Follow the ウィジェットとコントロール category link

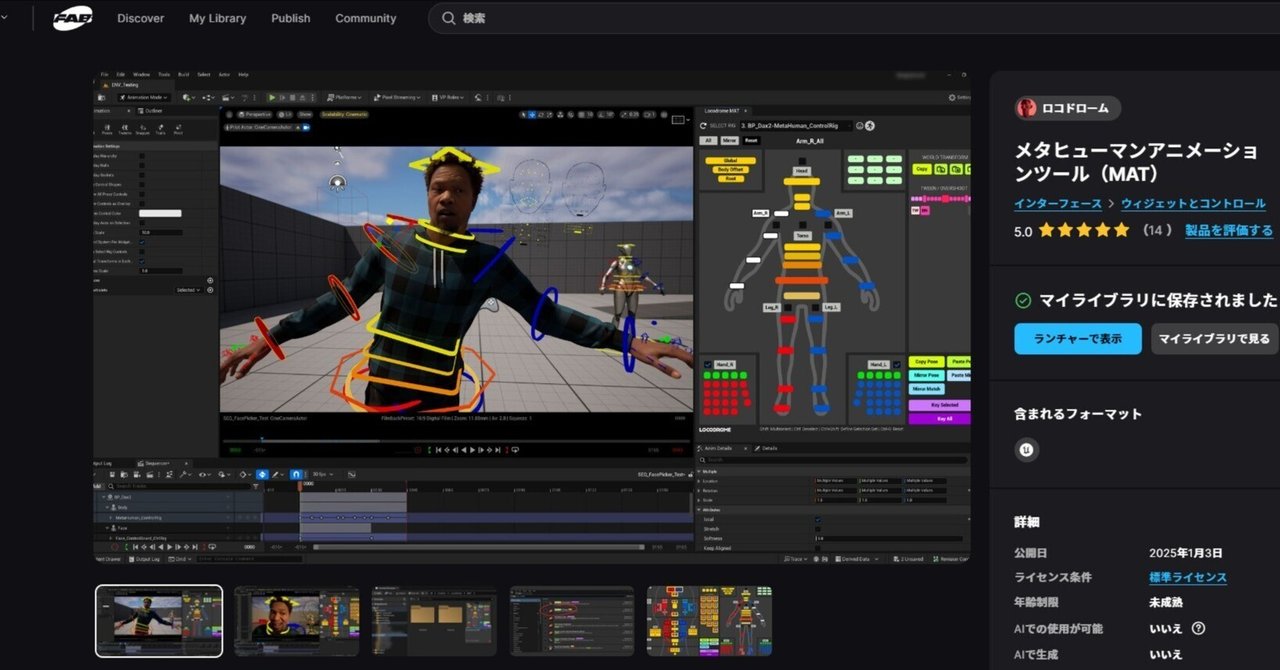1193,204
